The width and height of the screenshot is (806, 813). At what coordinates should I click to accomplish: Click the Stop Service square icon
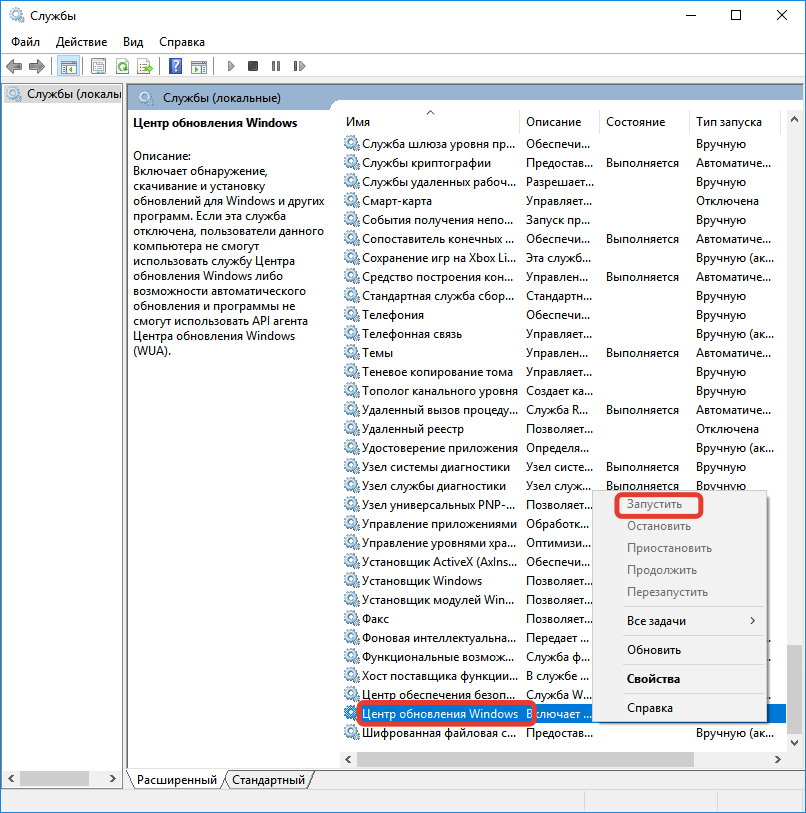pos(253,66)
